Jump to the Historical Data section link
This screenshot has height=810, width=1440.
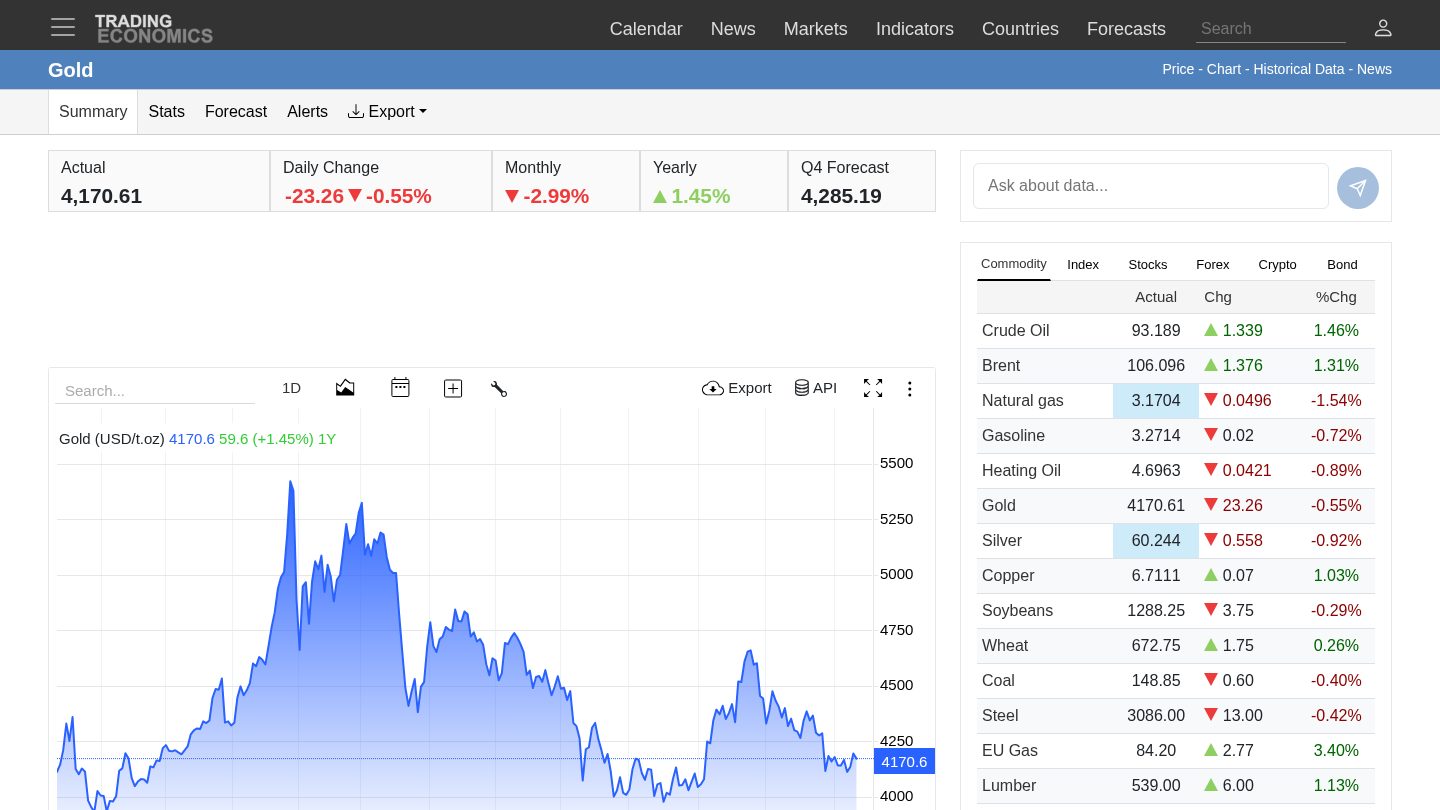point(1299,69)
